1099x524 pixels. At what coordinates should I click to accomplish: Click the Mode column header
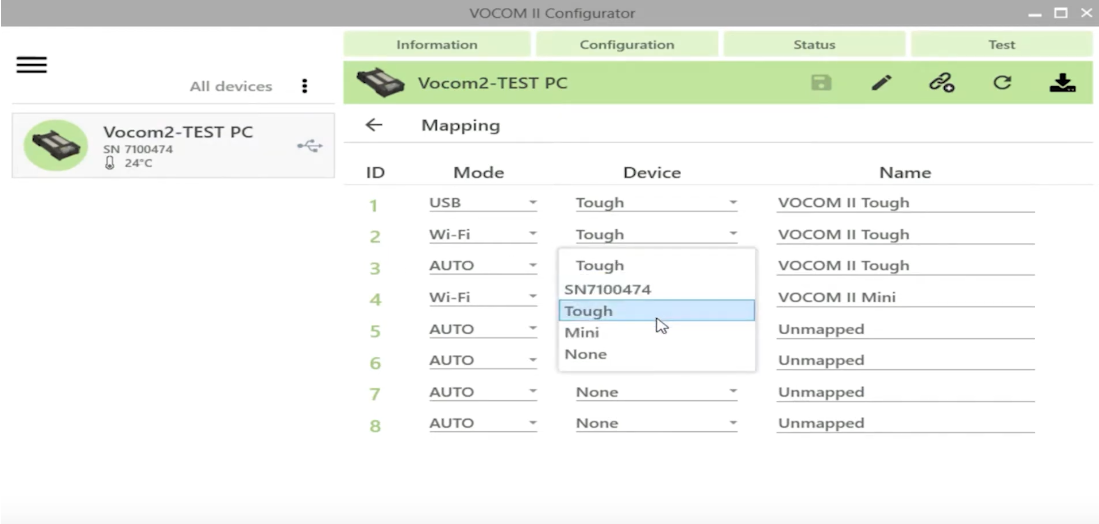pyautogui.click(x=479, y=172)
